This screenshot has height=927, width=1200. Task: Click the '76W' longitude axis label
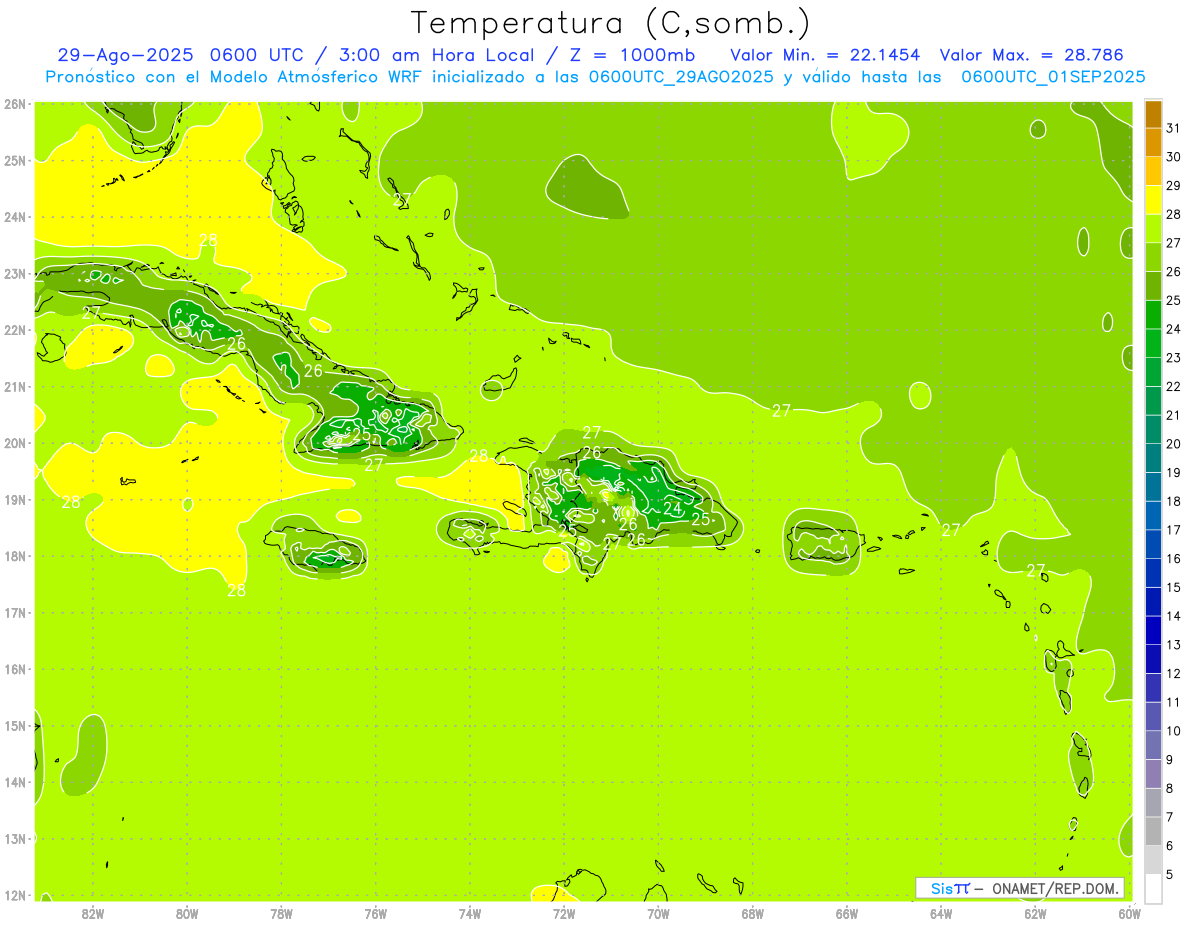(x=375, y=913)
